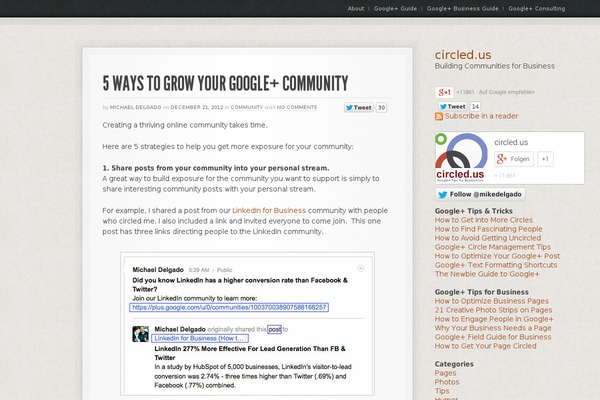This screenshot has height=400, width=600.
Task: Open the Photos category
Action: (x=447, y=382)
